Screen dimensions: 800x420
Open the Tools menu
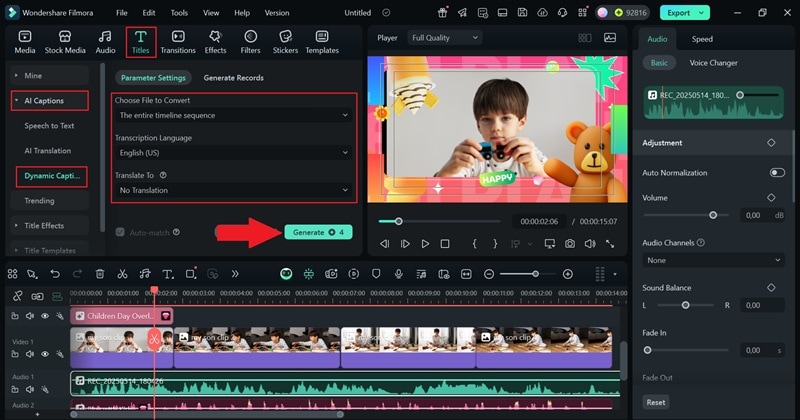point(179,13)
